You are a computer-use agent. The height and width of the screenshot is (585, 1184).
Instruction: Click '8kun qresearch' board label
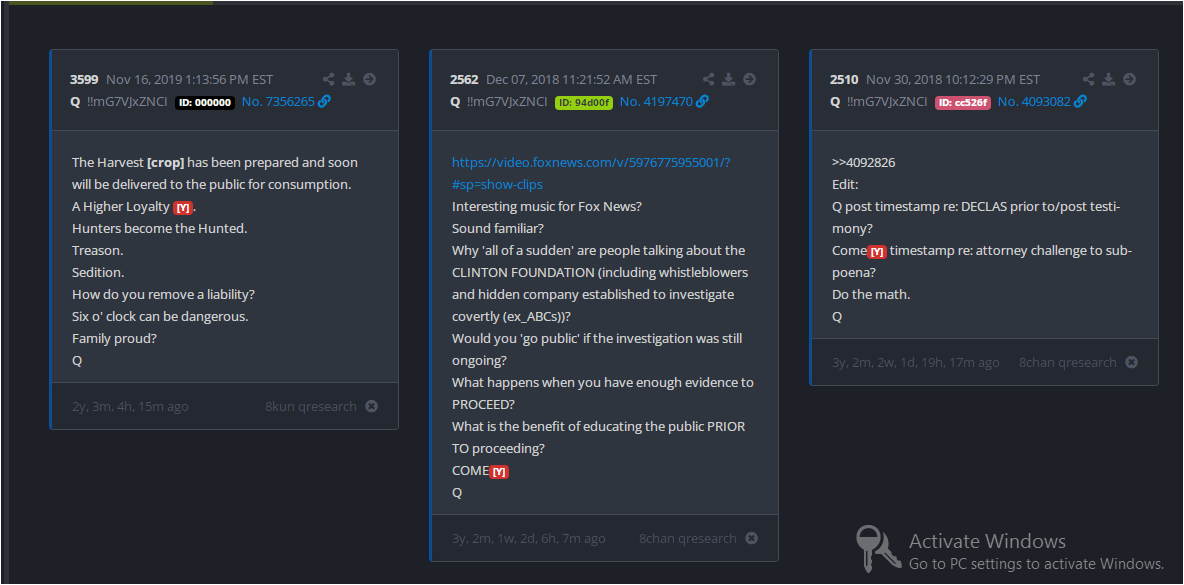[x=310, y=406]
